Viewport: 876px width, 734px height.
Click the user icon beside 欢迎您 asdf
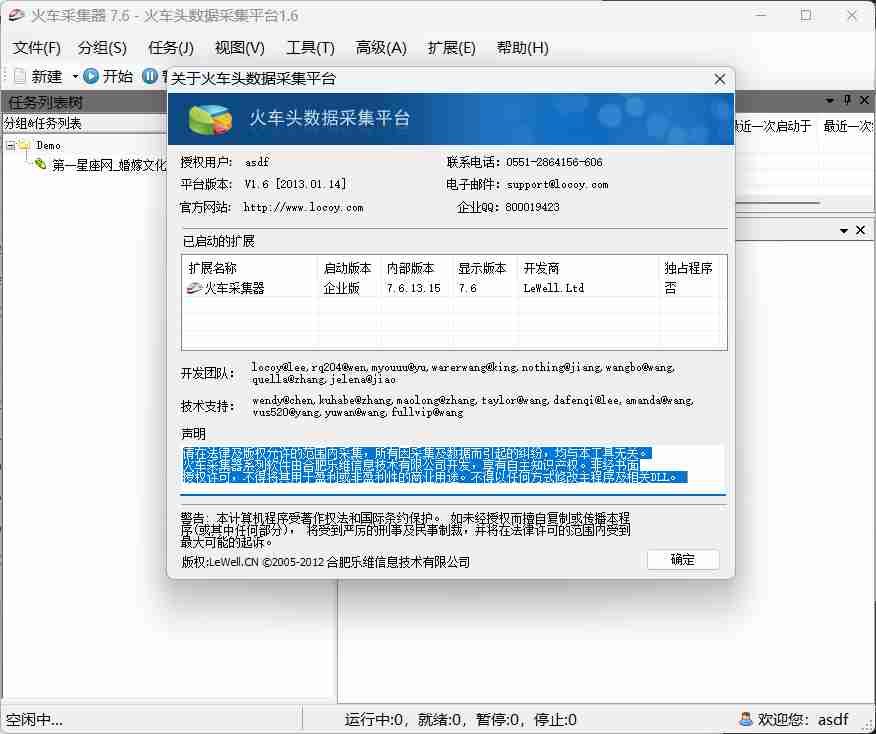744,719
